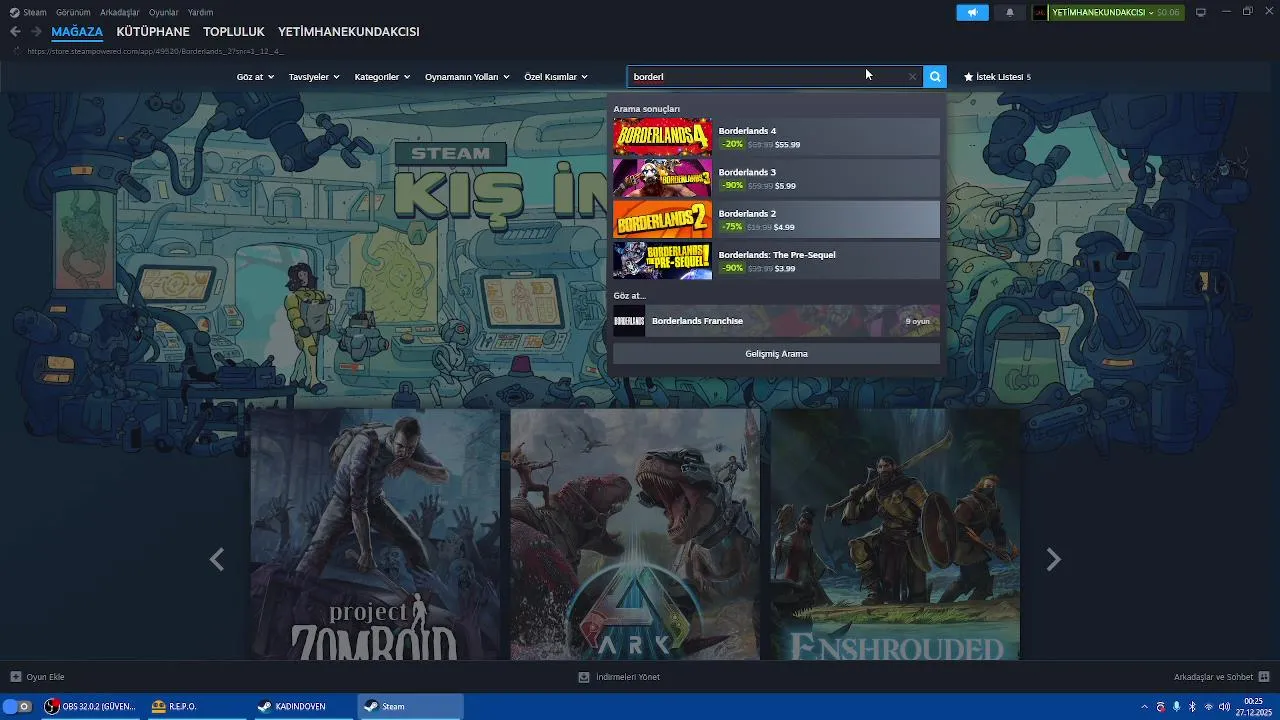This screenshot has width=1280, height=720.
Task: Switch to the MAĞAZA tab
Action: (x=77, y=32)
